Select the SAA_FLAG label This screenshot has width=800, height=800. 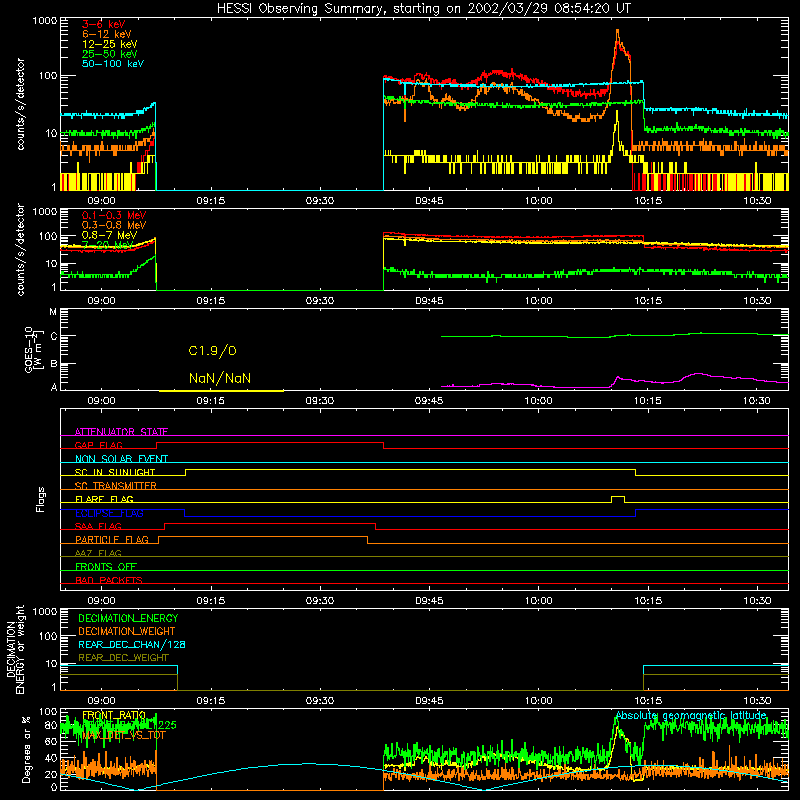click(98, 526)
